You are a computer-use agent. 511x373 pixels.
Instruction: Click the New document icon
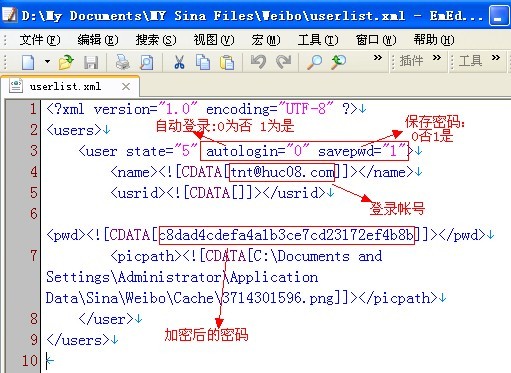(28, 62)
